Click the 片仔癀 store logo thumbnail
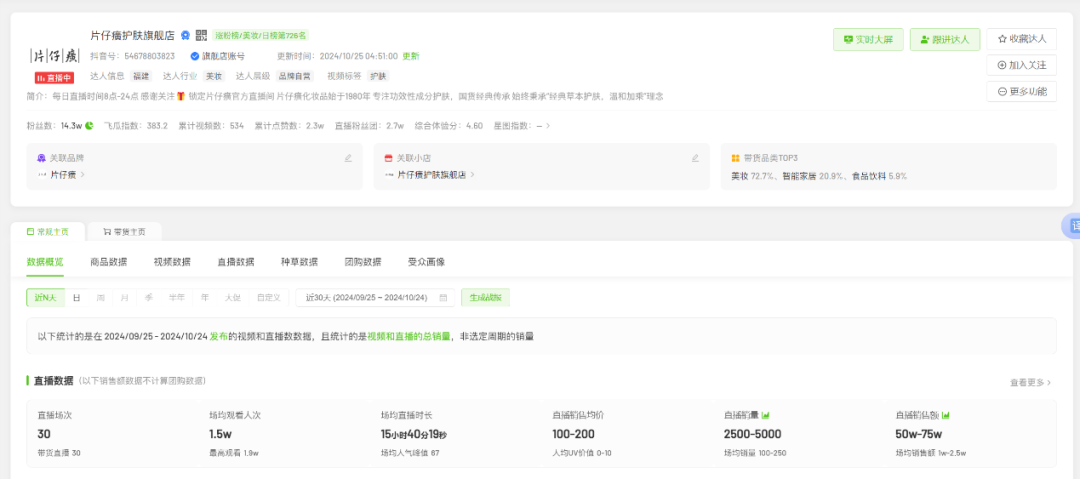1080x479 pixels. click(53, 54)
